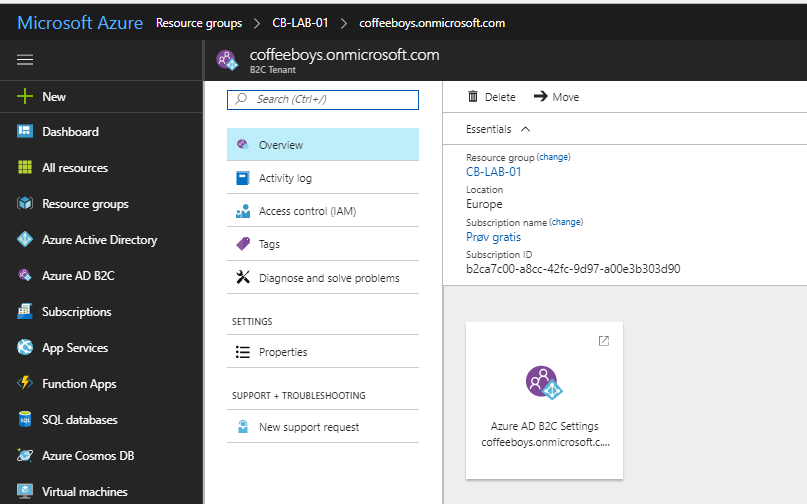The height and width of the screenshot is (504, 807).
Task: Click the Azure AD B2C sidebar icon
Action: point(25,276)
